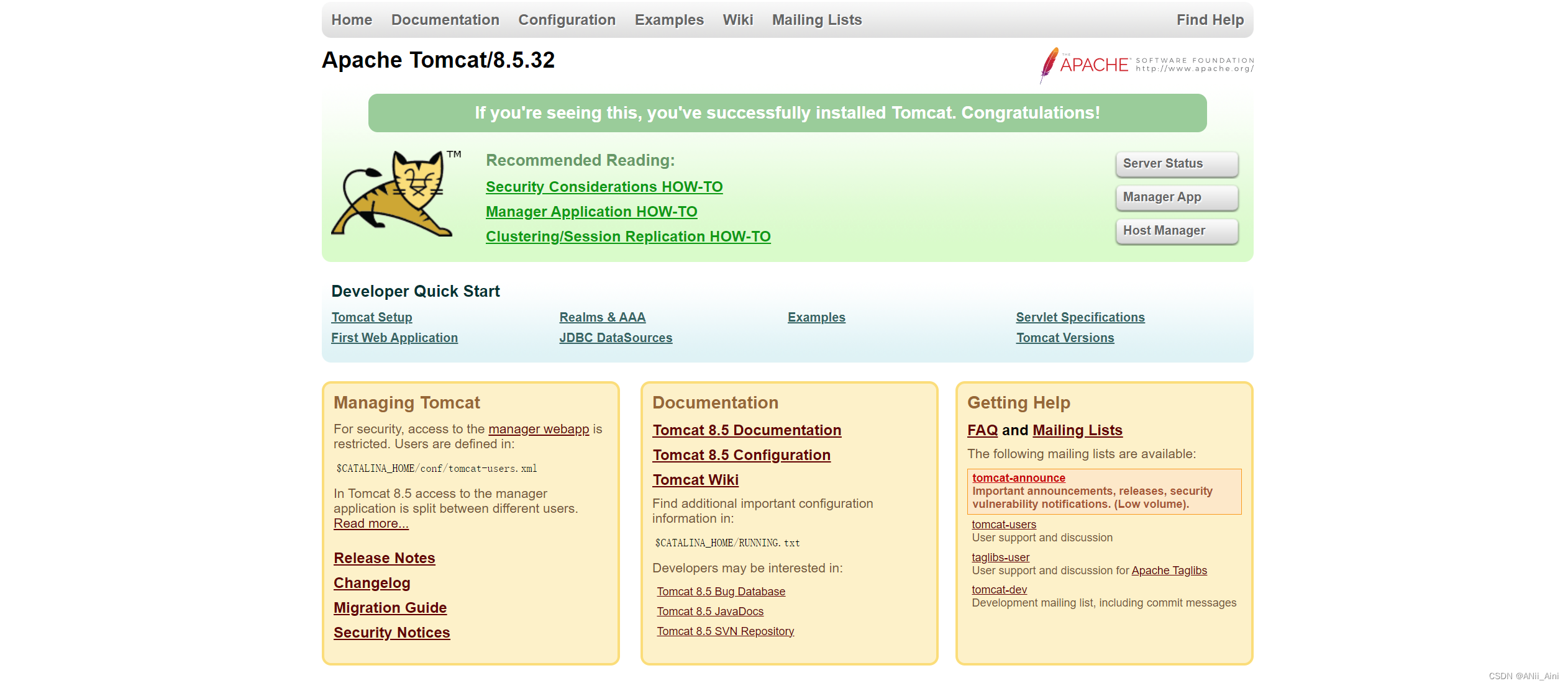Open Realms & AAA link
1568x686 pixels.
click(x=603, y=317)
